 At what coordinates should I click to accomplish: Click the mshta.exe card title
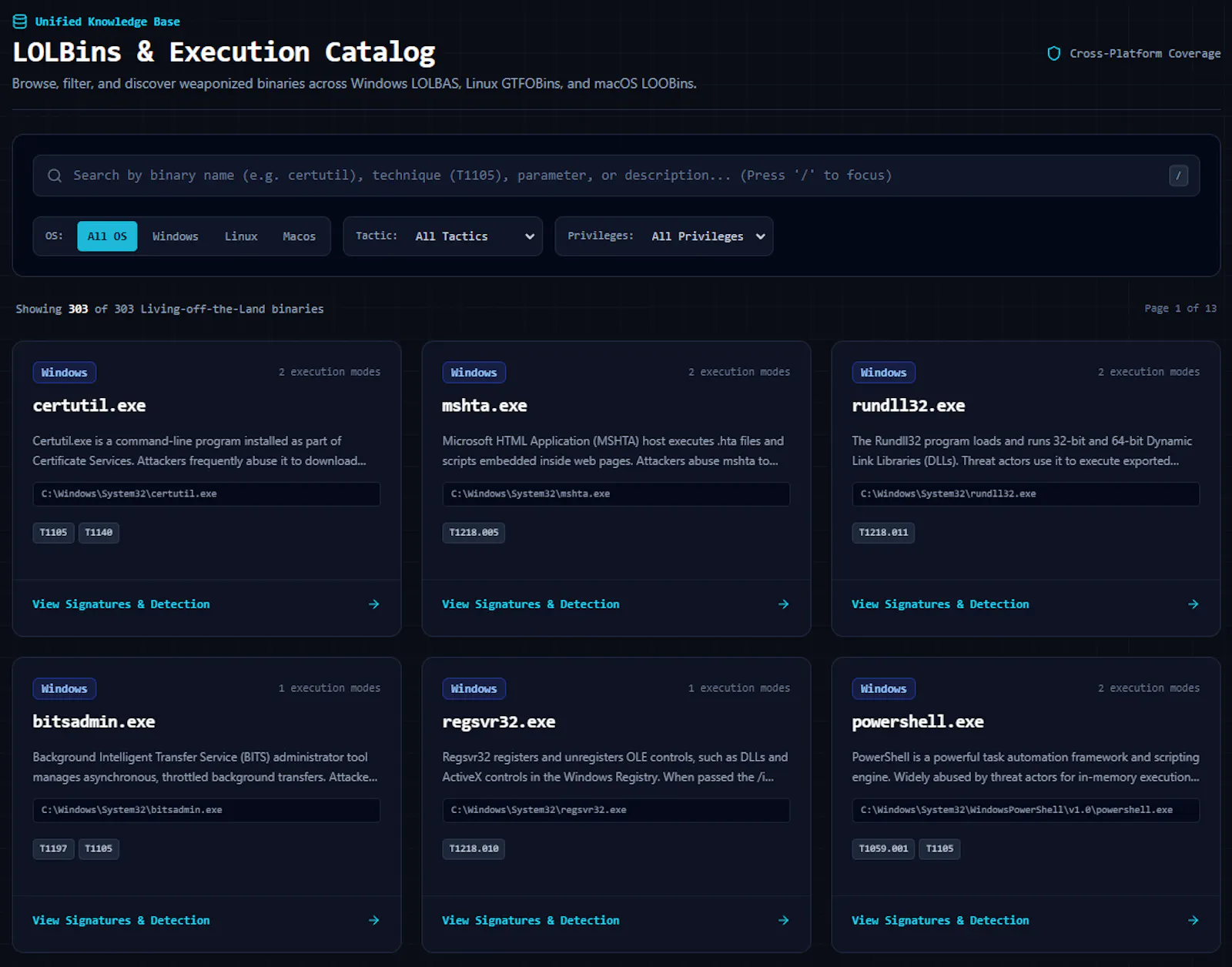(x=484, y=406)
